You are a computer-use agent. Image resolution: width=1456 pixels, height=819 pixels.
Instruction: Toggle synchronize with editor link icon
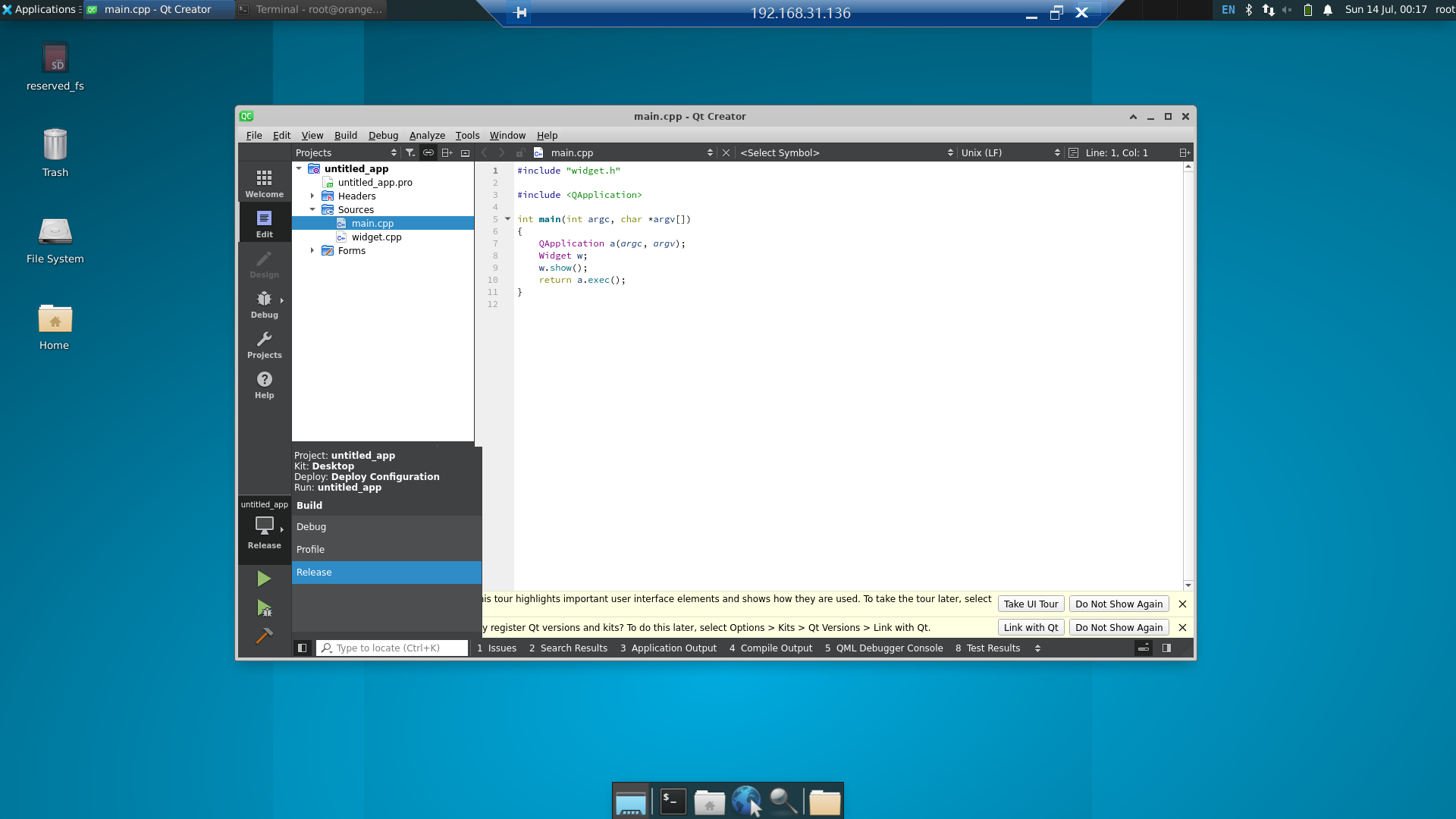pos(428,152)
